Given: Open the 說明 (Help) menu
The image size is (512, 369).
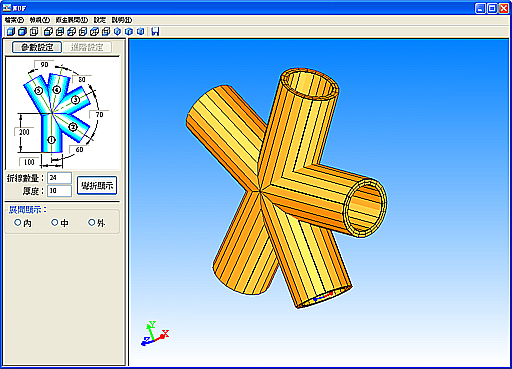Looking at the screenshot, I should [122, 20].
